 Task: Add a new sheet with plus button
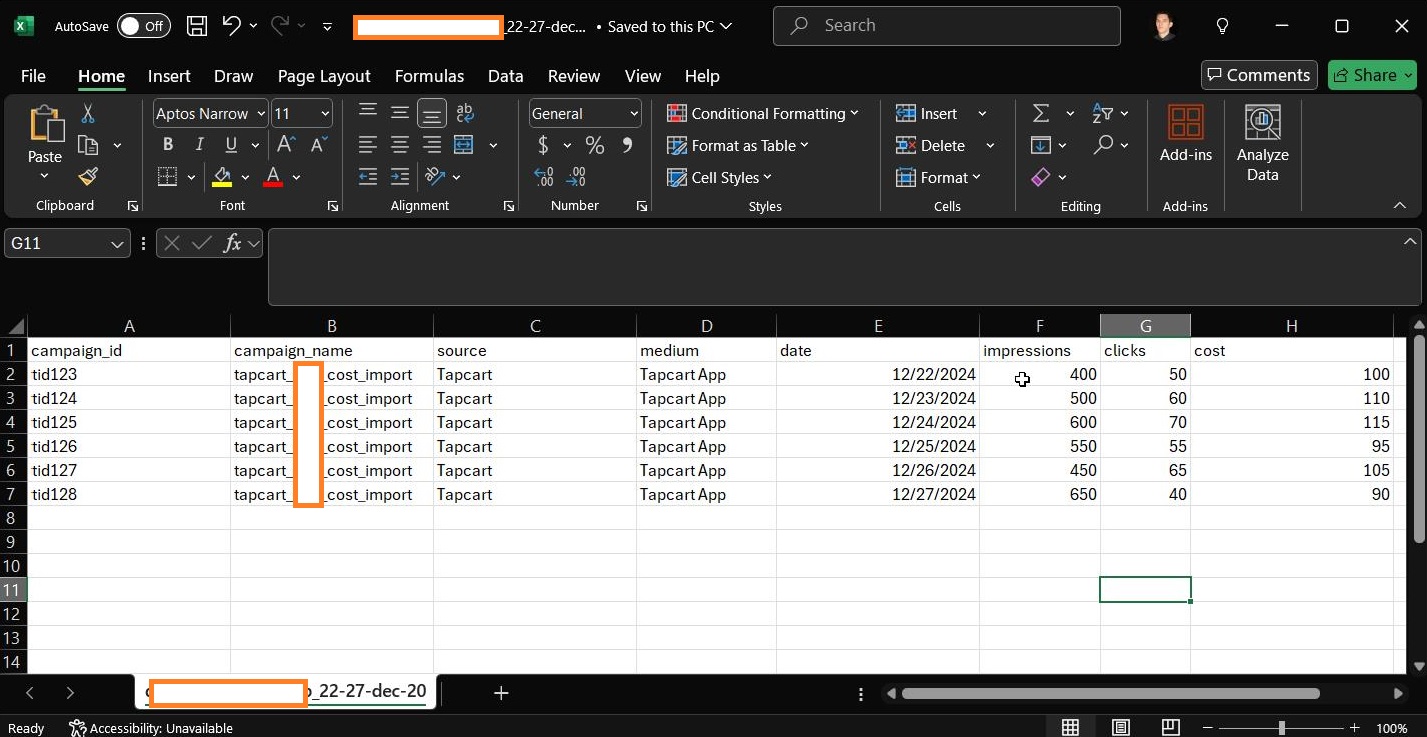tap(501, 692)
